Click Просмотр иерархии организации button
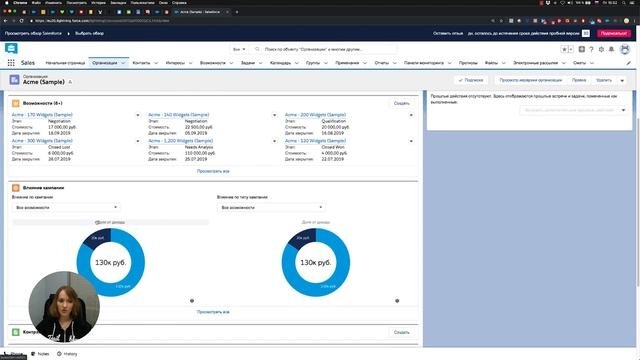 point(531,80)
